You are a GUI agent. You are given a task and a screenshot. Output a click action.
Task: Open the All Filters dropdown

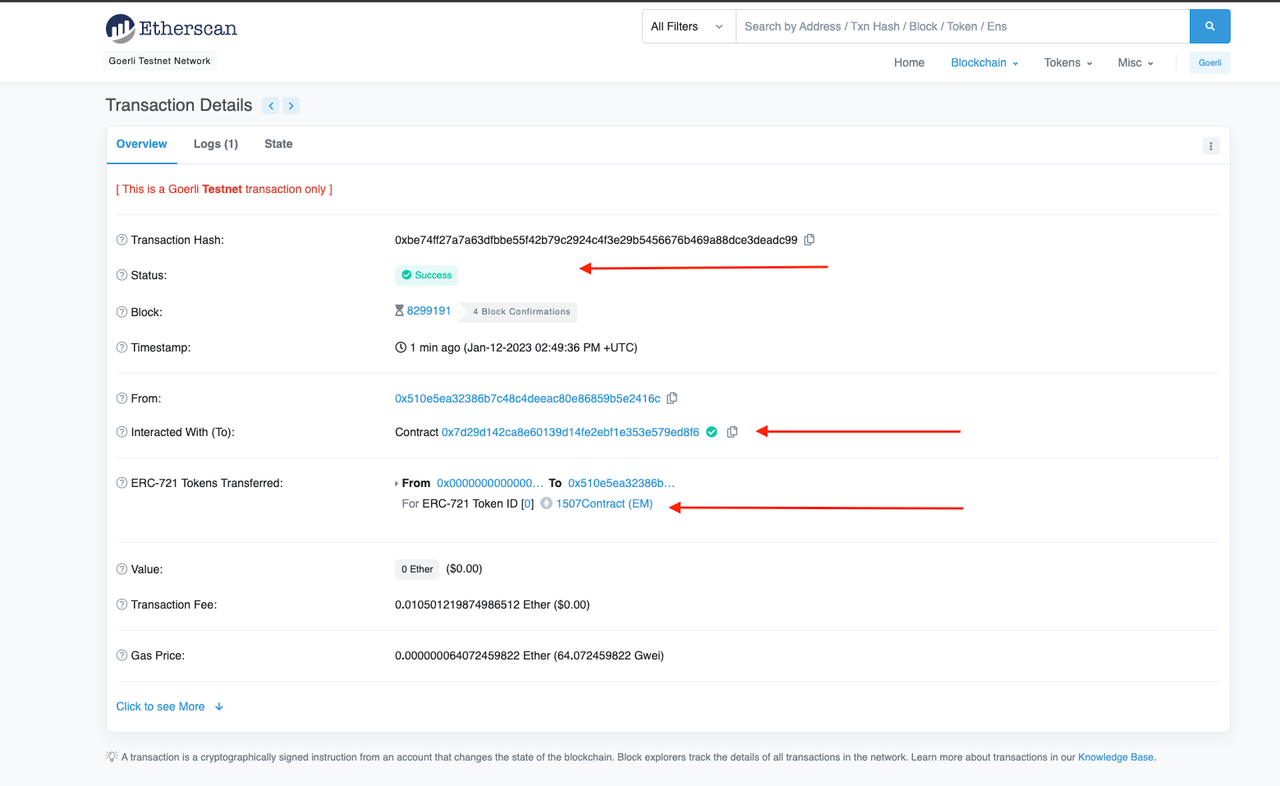[688, 27]
